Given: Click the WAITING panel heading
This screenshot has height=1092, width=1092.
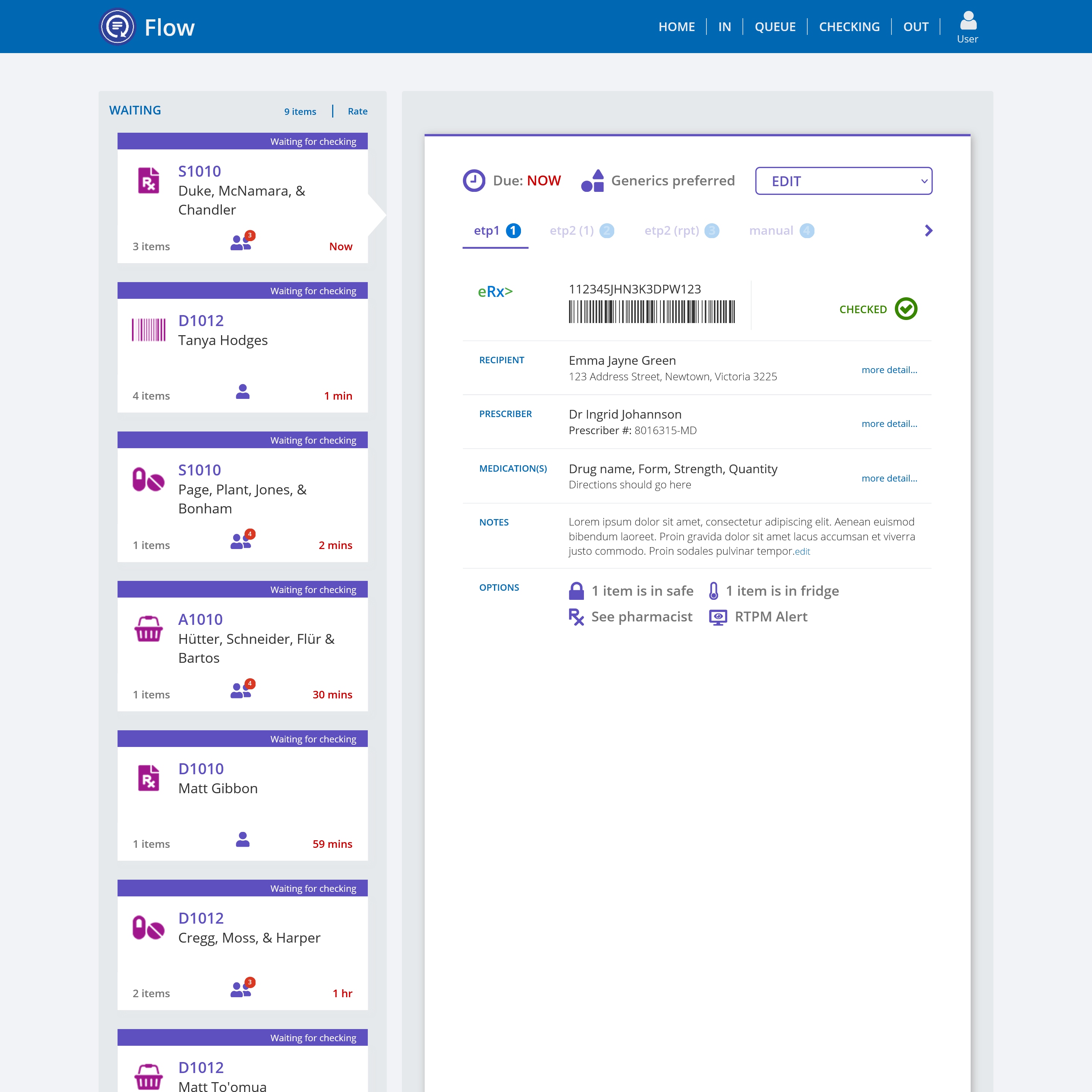Looking at the screenshot, I should pyautogui.click(x=135, y=110).
